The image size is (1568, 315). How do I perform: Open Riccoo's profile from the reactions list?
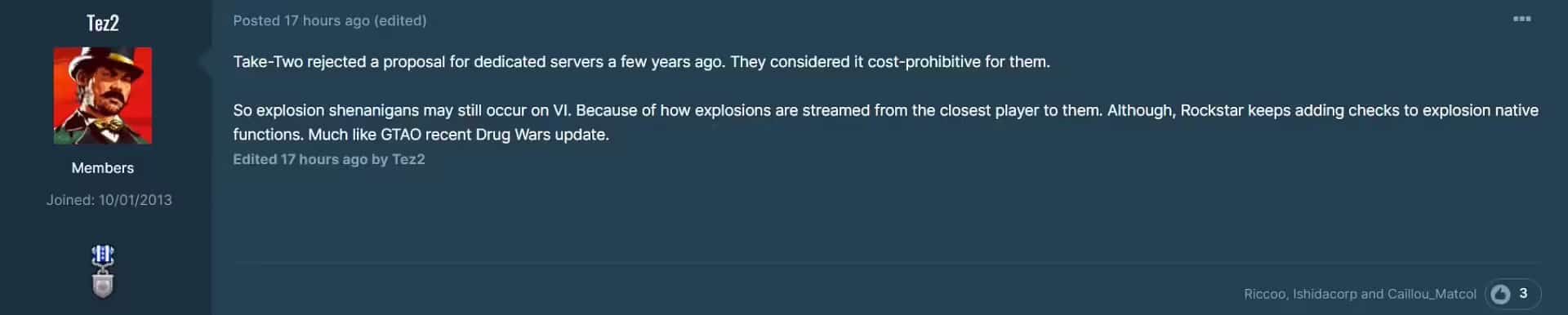[x=1264, y=294]
